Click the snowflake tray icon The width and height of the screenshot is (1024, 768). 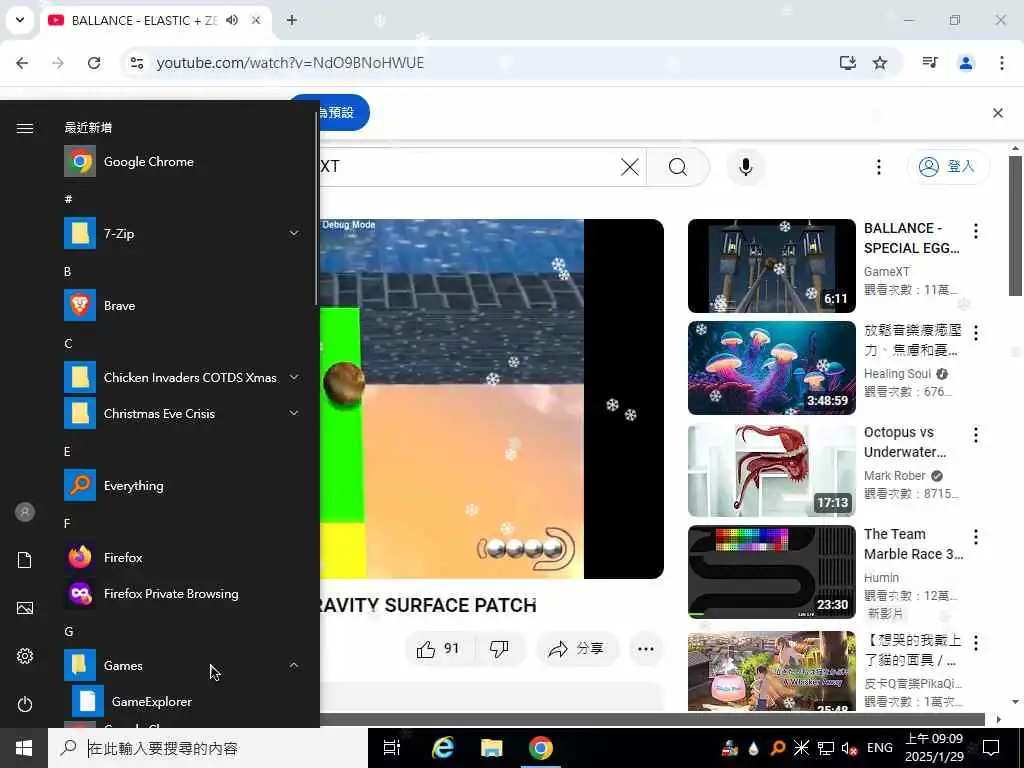[801, 748]
